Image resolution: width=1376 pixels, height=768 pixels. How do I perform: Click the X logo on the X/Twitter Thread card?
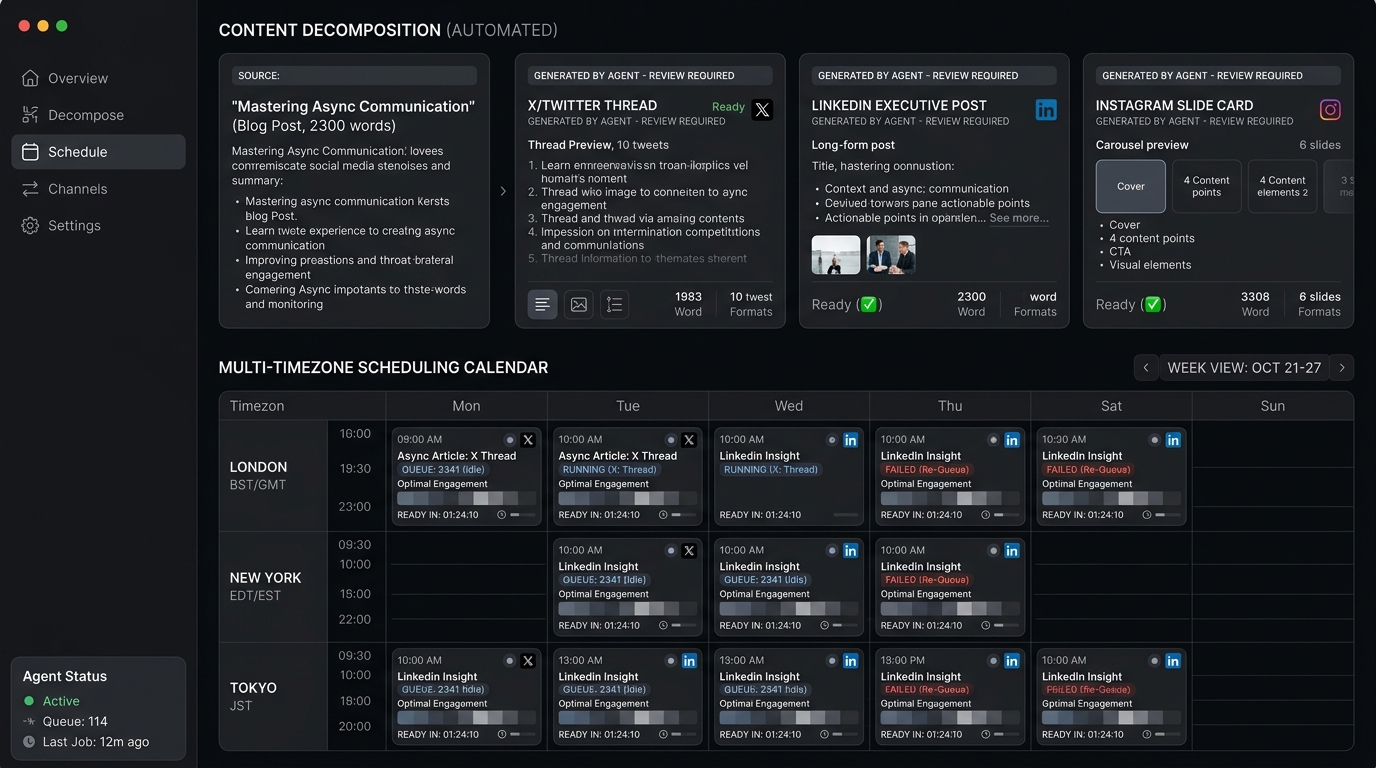pyautogui.click(x=762, y=110)
